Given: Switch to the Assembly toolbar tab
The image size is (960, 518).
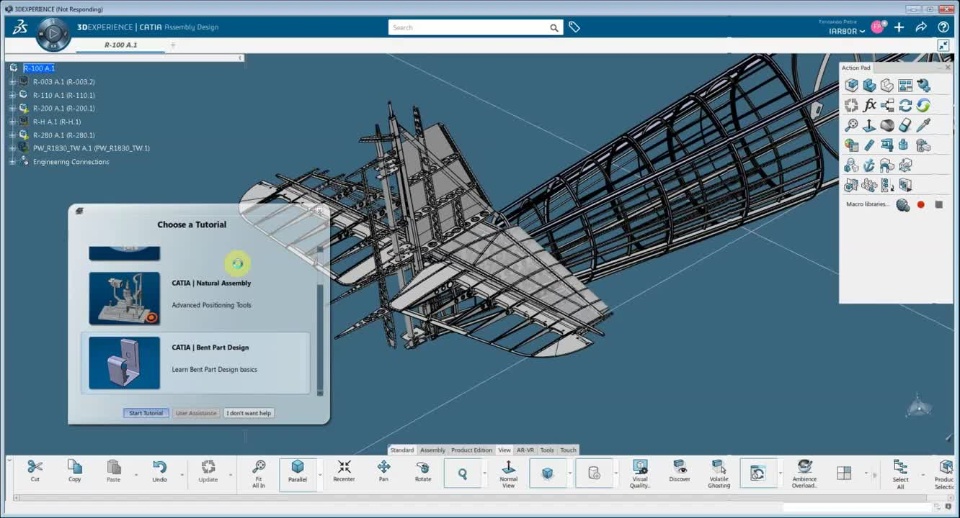Looking at the screenshot, I should click(x=433, y=450).
